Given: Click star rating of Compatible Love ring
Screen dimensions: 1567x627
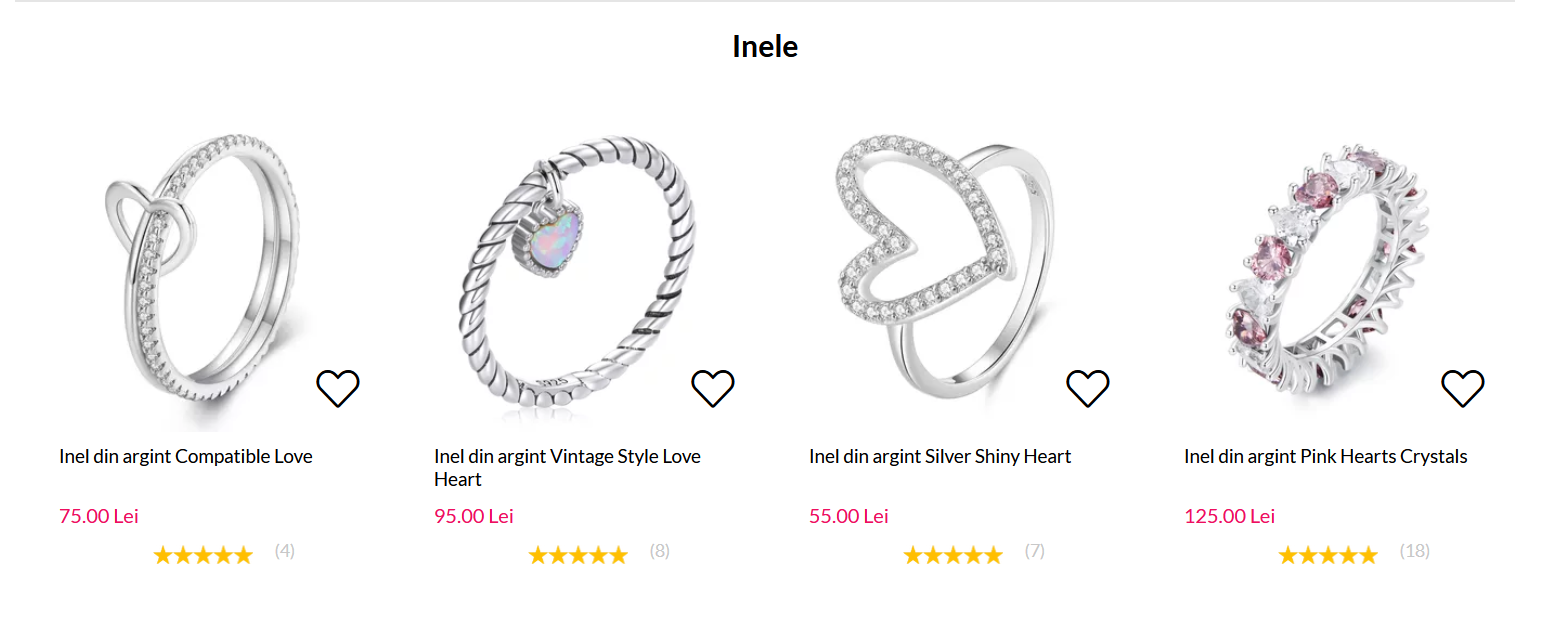Looking at the screenshot, I should [x=203, y=555].
